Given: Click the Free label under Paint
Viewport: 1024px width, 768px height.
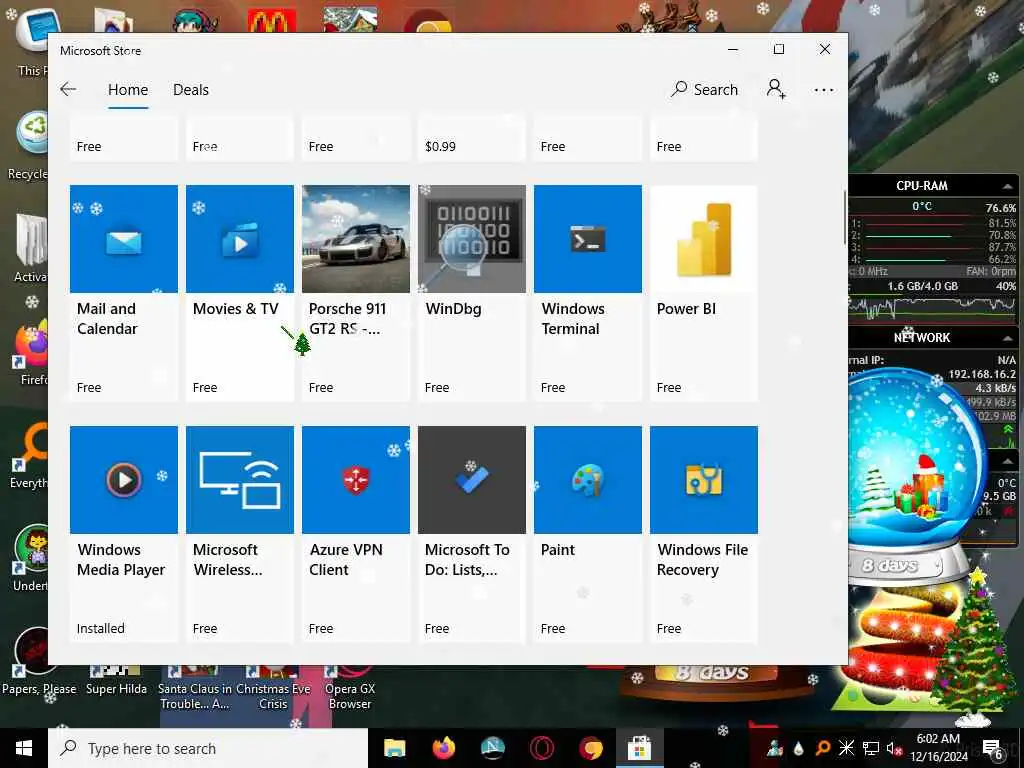Looking at the screenshot, I should [552, 628].
